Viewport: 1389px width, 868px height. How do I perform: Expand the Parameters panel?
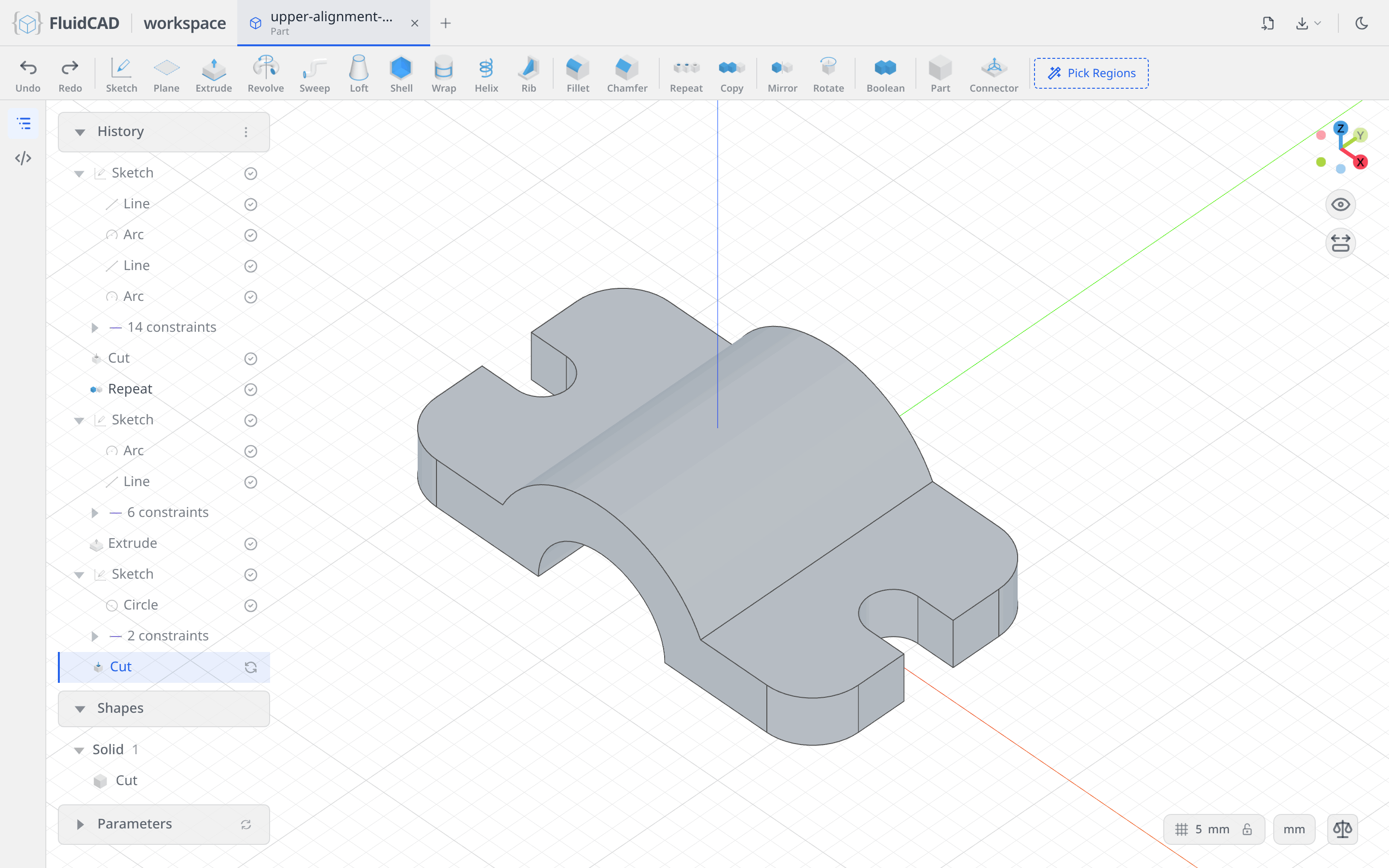pos(80,825)
